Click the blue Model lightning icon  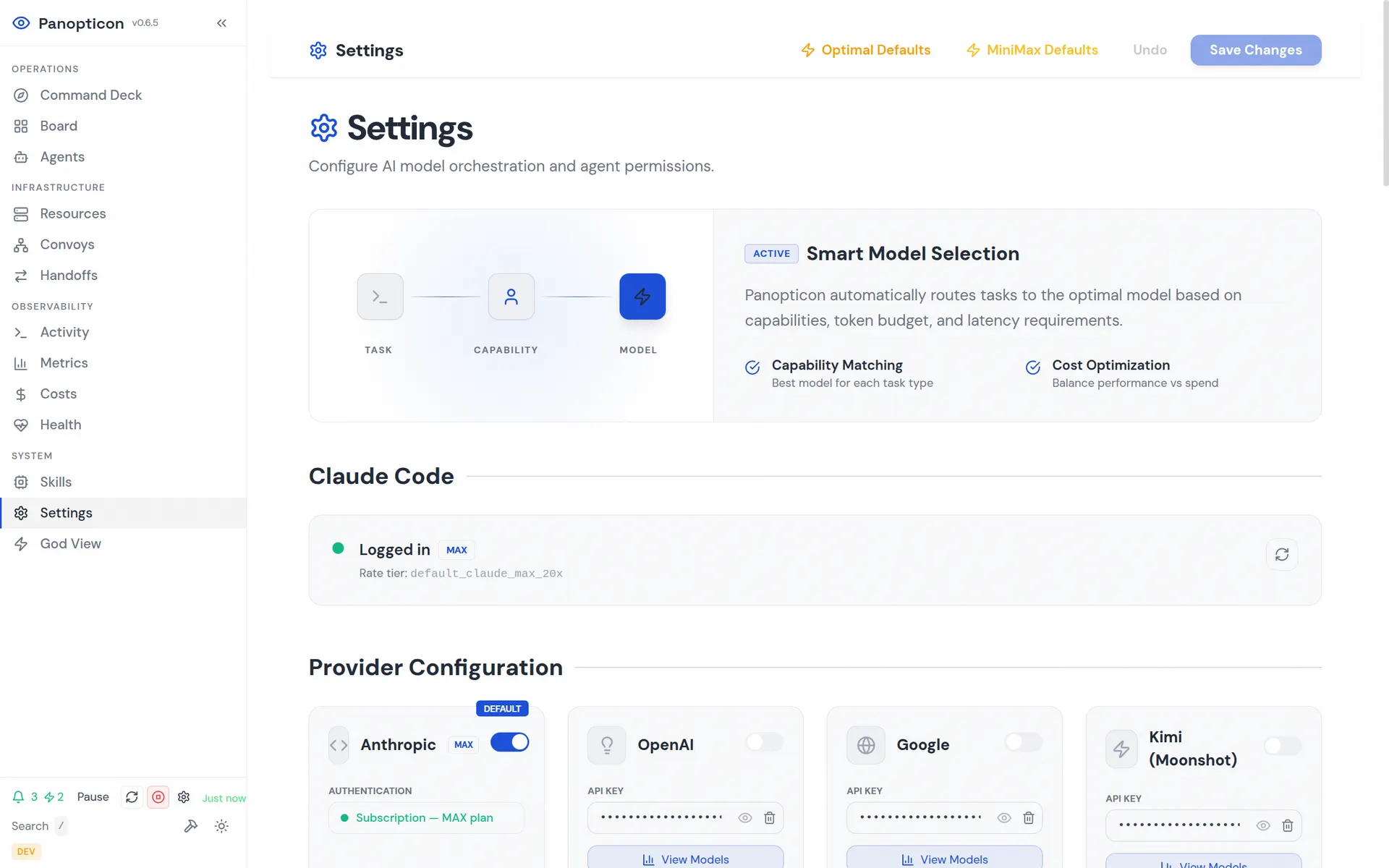(642, 297)
